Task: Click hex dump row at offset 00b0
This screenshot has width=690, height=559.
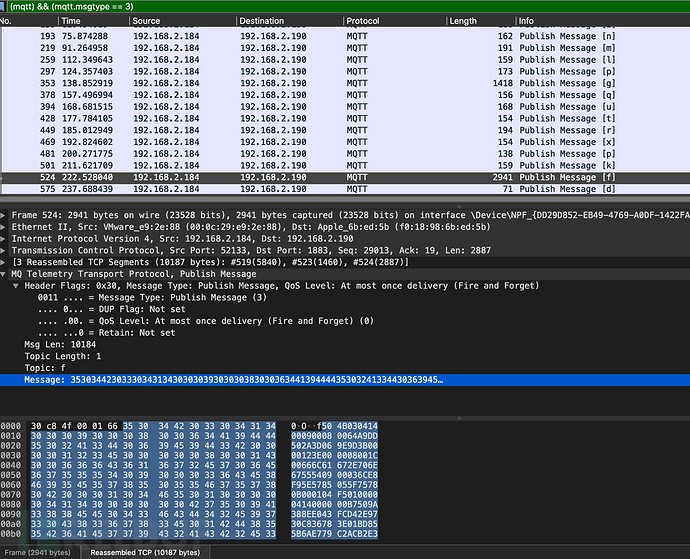Action: coord(189,534)
